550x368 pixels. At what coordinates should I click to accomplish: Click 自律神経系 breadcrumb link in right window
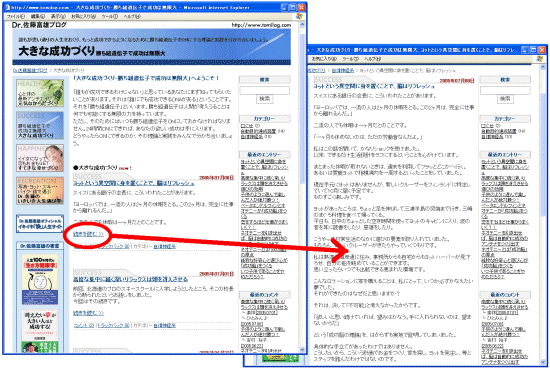[343, 71]
